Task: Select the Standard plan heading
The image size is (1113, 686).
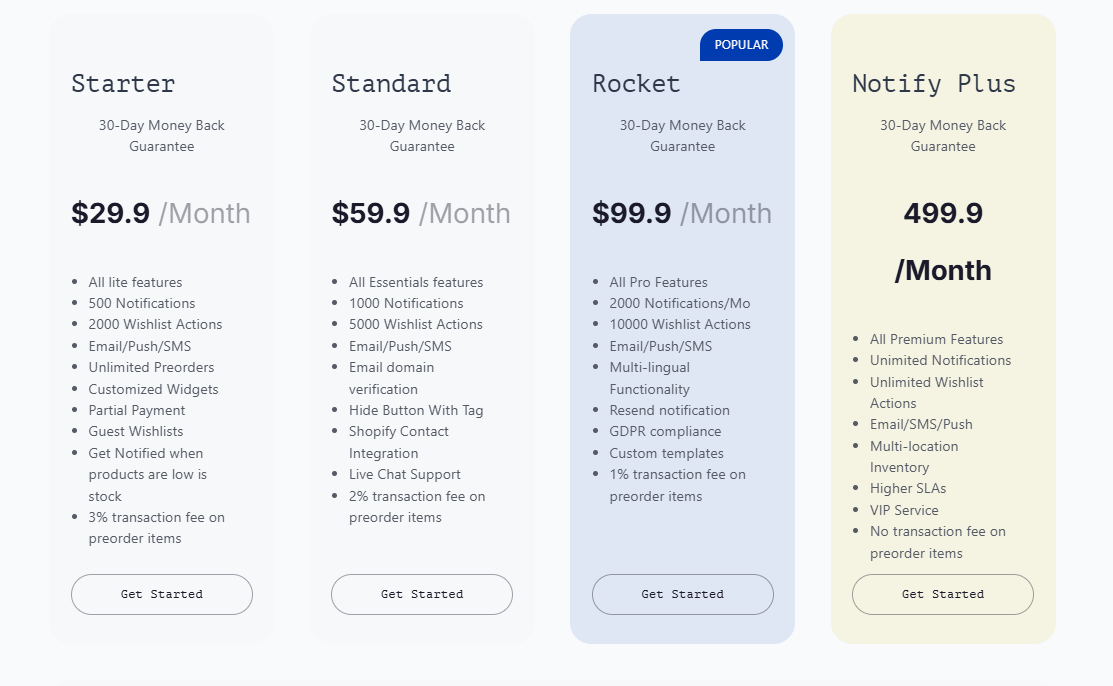Action: click(391, 83)
